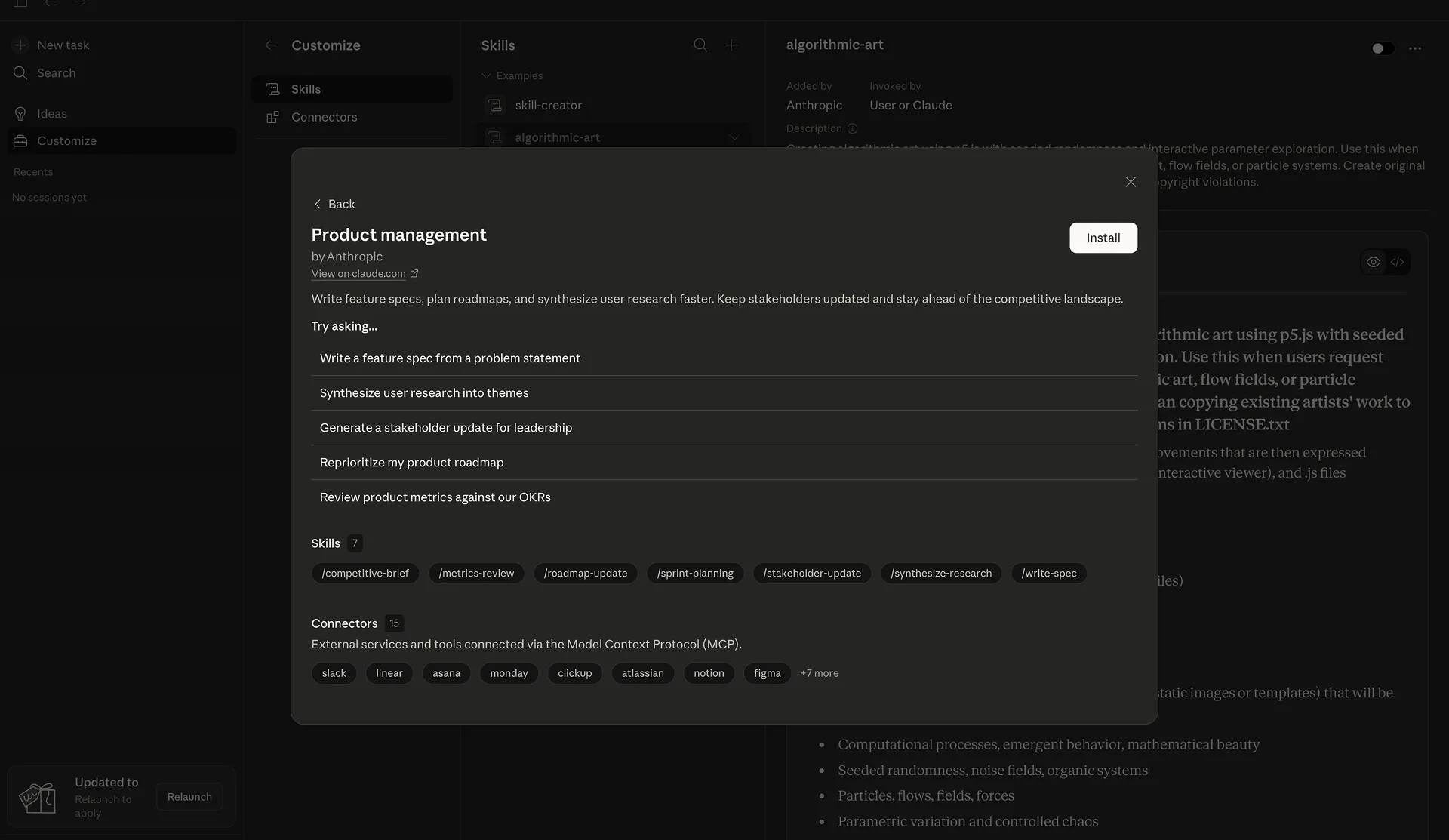
Task: Click the Skills count badge '7'
Action: click(355, 543)
